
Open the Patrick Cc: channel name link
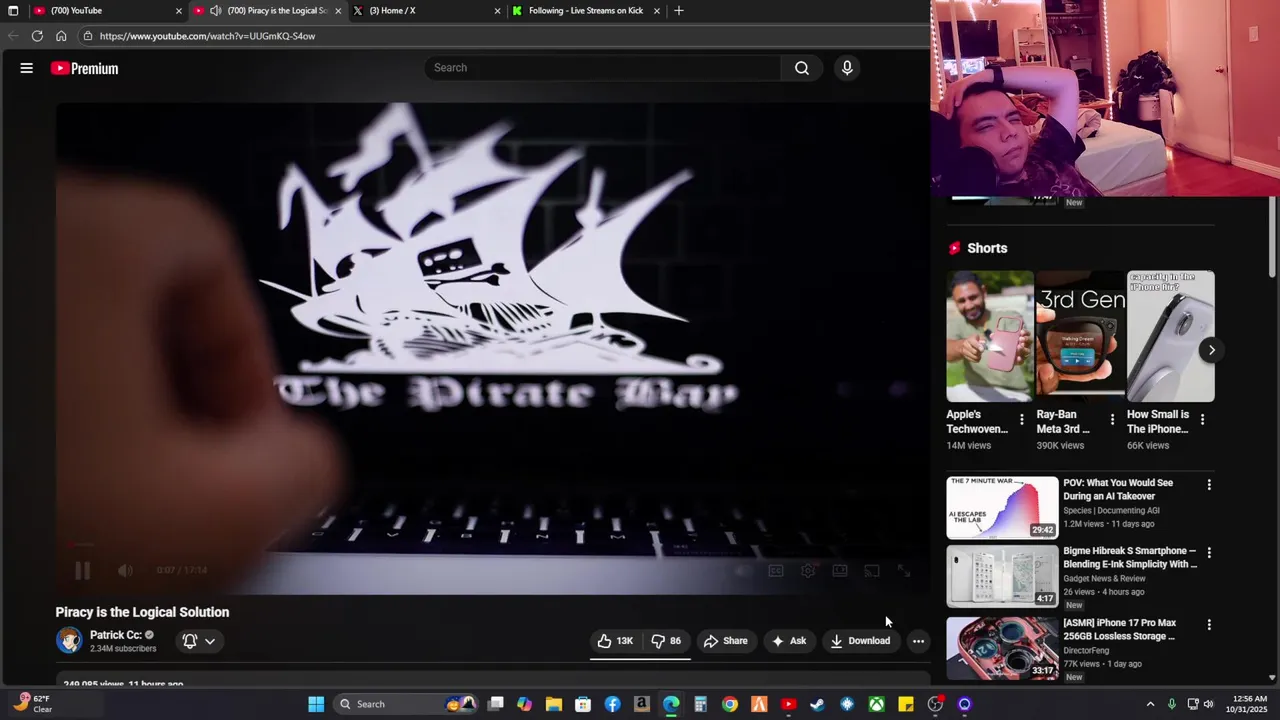click(115, 635)
